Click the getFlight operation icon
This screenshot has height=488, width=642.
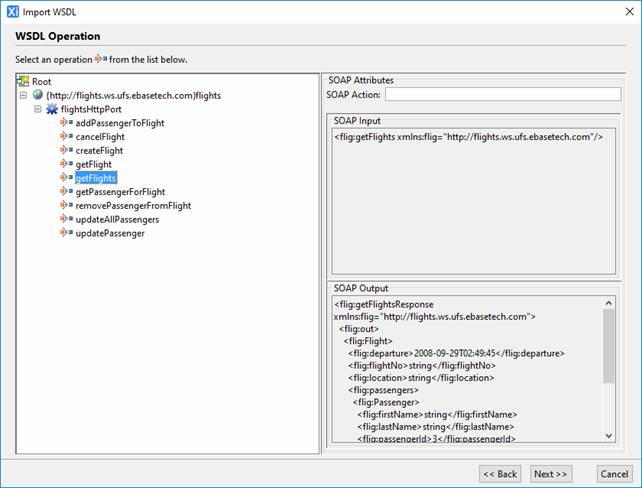(x=67, y=164)
